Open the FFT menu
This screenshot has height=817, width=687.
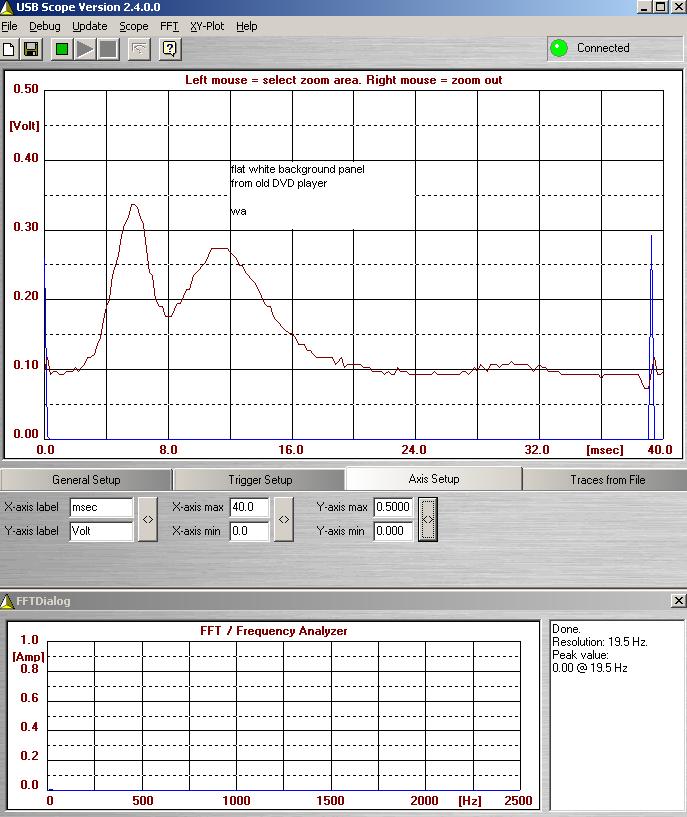pos(169,26)
